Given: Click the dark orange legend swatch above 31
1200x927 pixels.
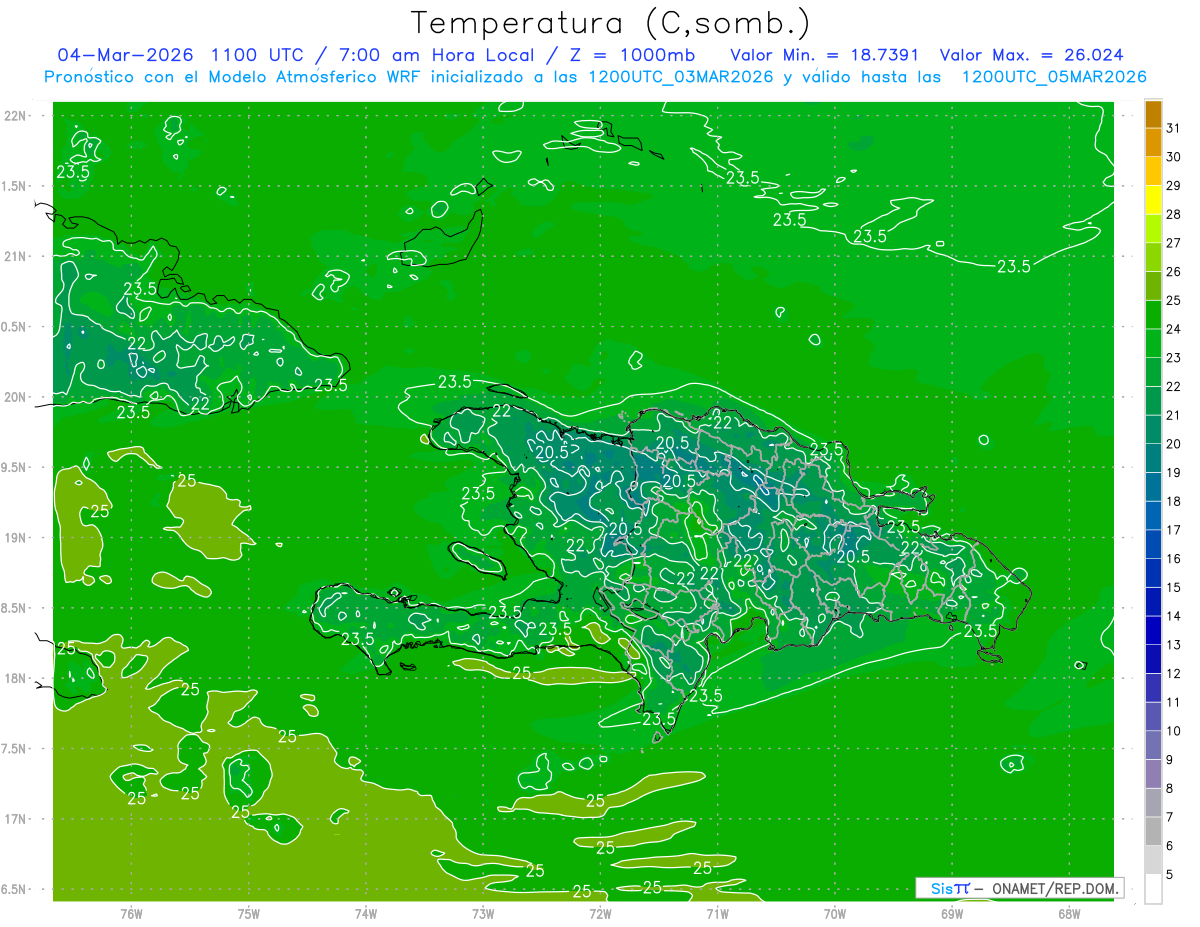Looking at the screenshot, I should click(1153, 114).
